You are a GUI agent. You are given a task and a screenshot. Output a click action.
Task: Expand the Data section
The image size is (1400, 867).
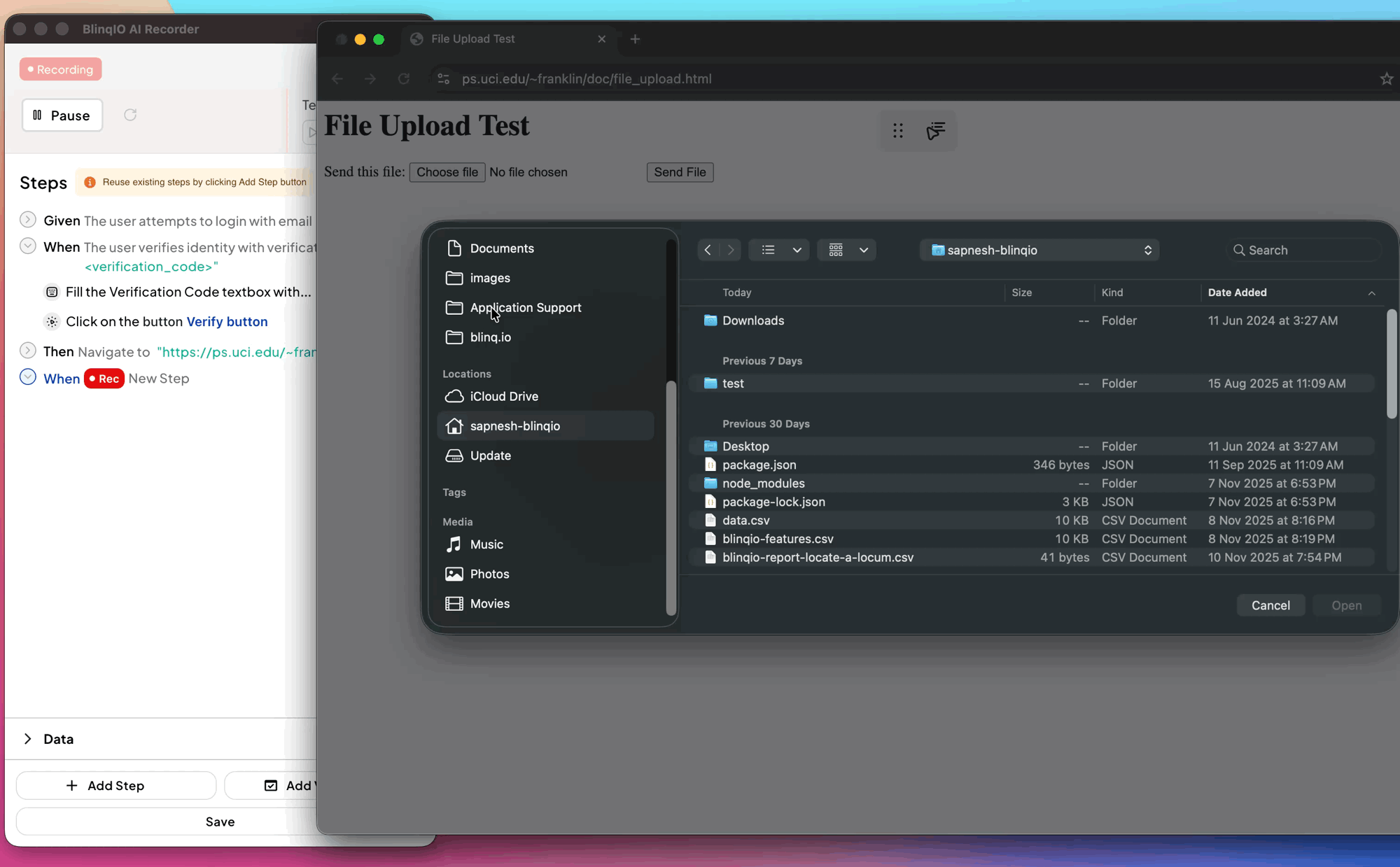28,739
